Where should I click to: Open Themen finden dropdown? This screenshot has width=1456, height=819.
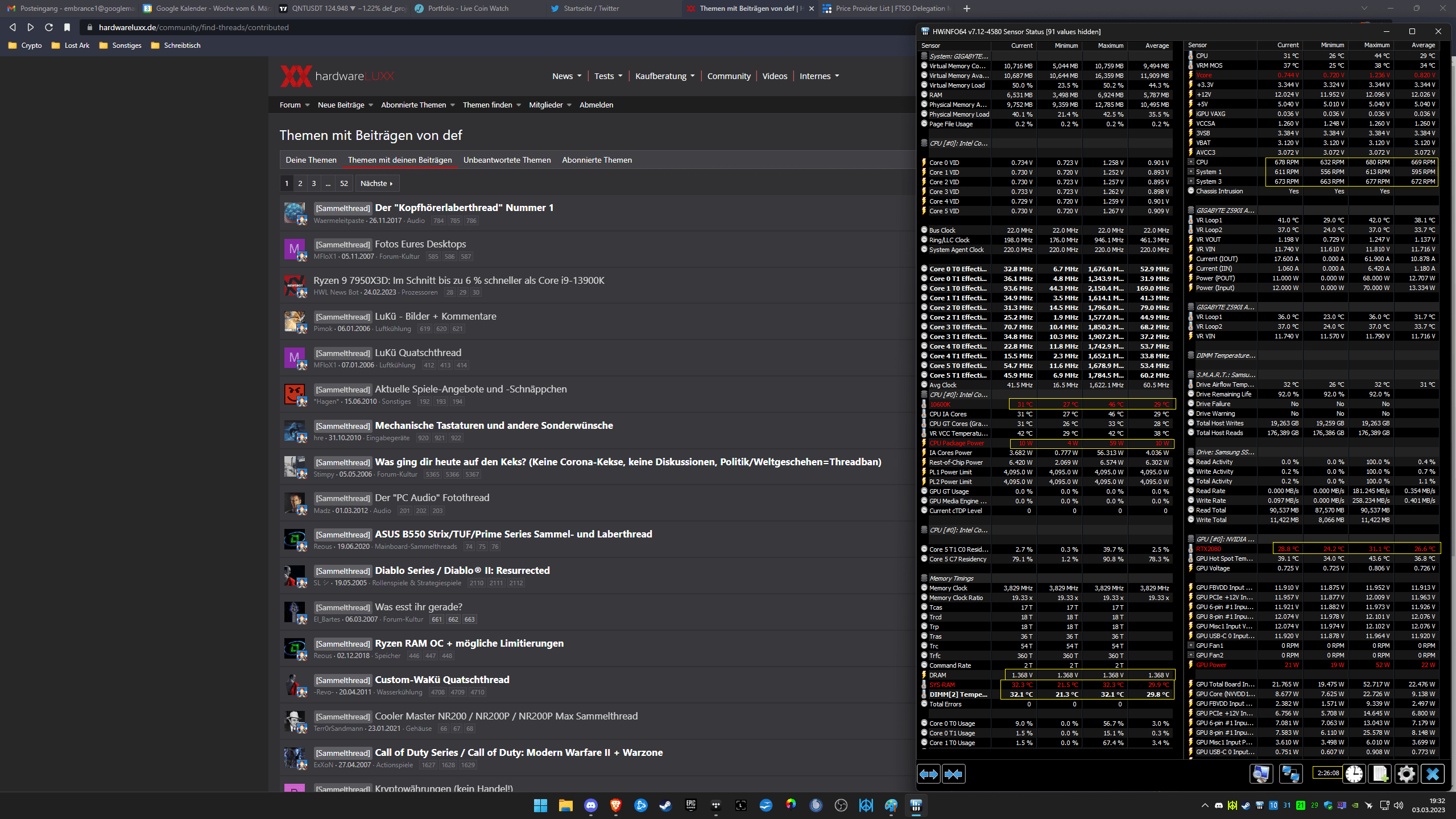pos(491,105)
